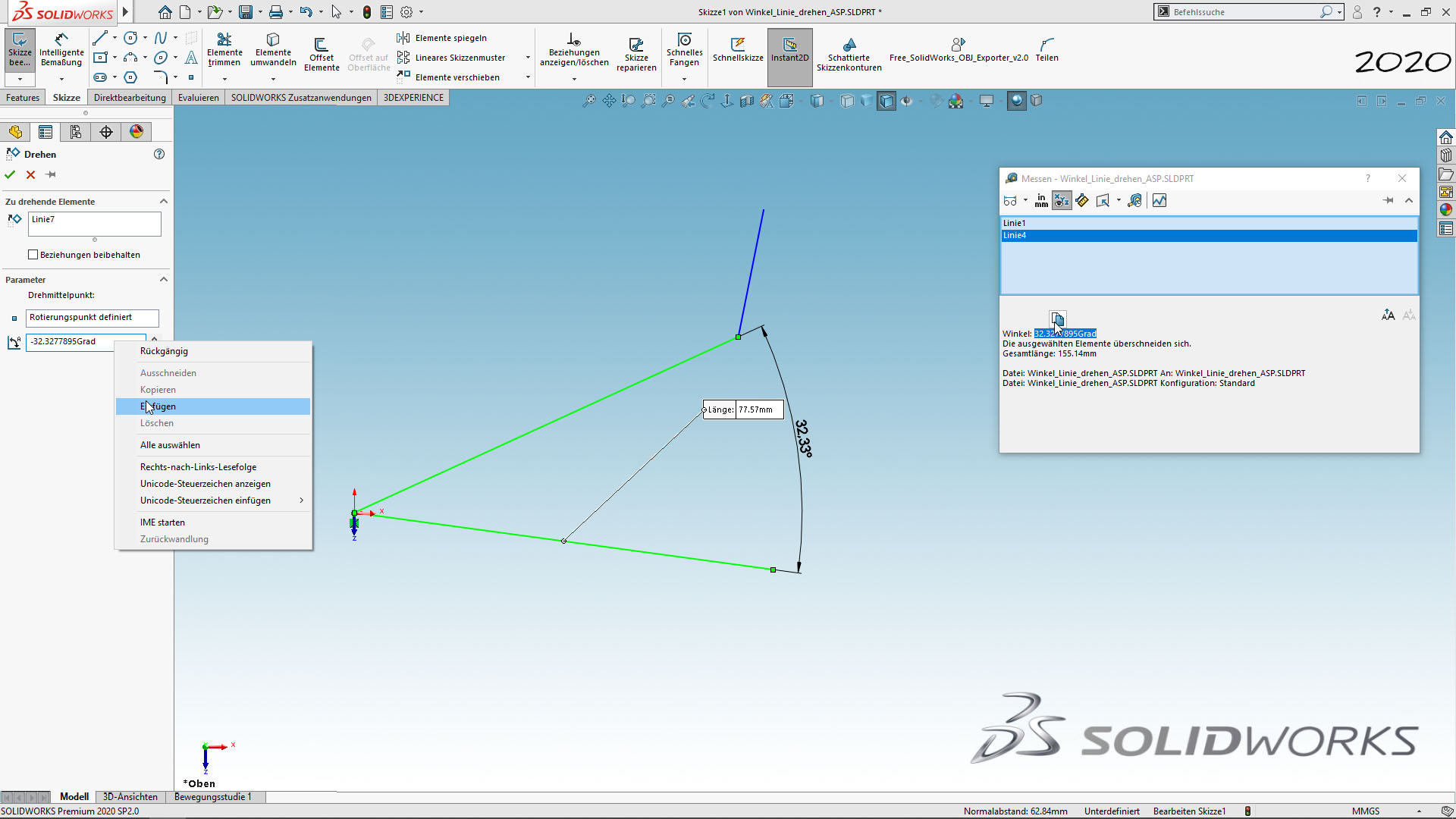
Task: Open the ConfigurationManager tab icon
Action: click(x=76, y=132)
